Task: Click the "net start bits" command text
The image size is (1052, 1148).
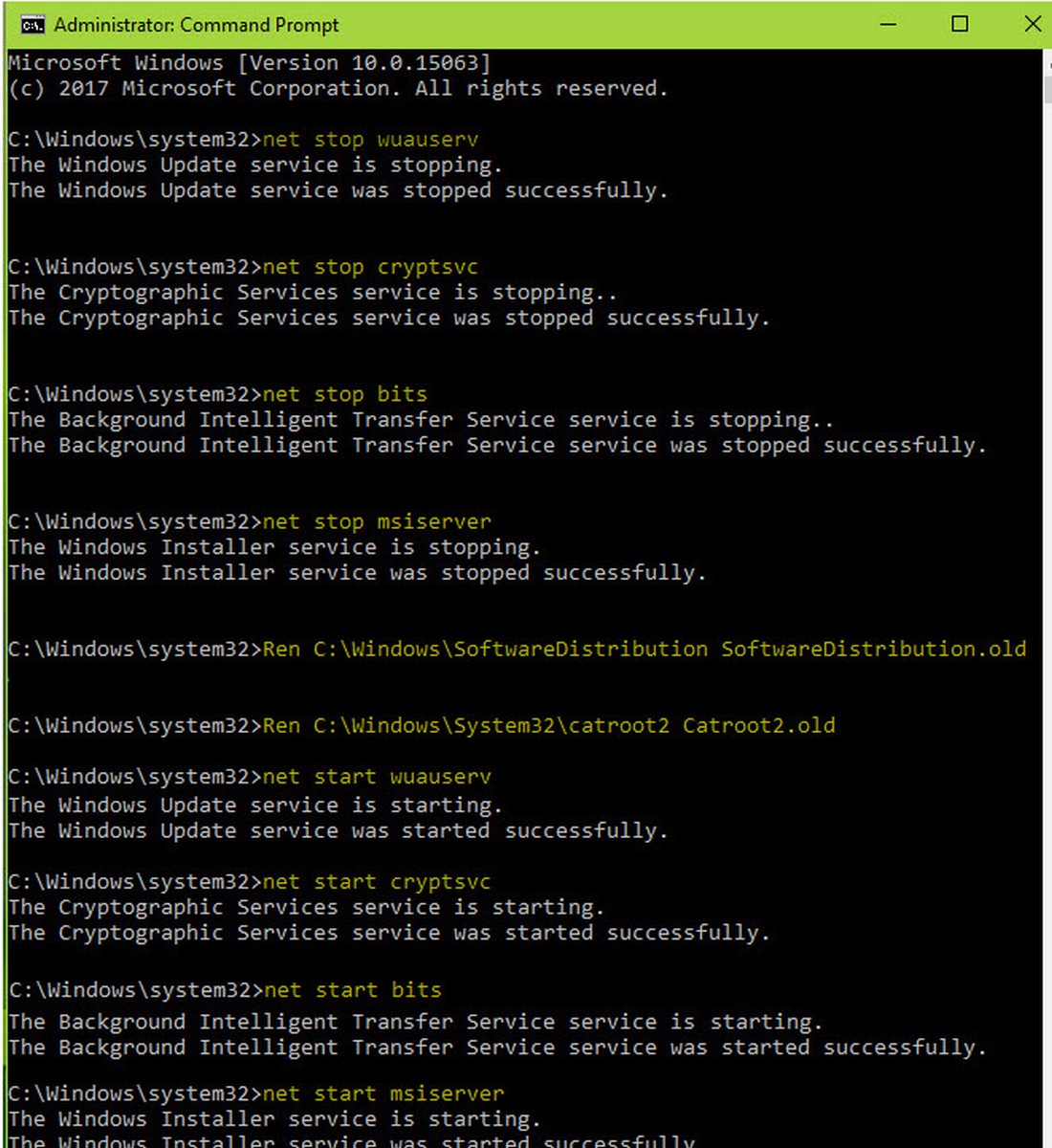Action: (x=352, y=990)
